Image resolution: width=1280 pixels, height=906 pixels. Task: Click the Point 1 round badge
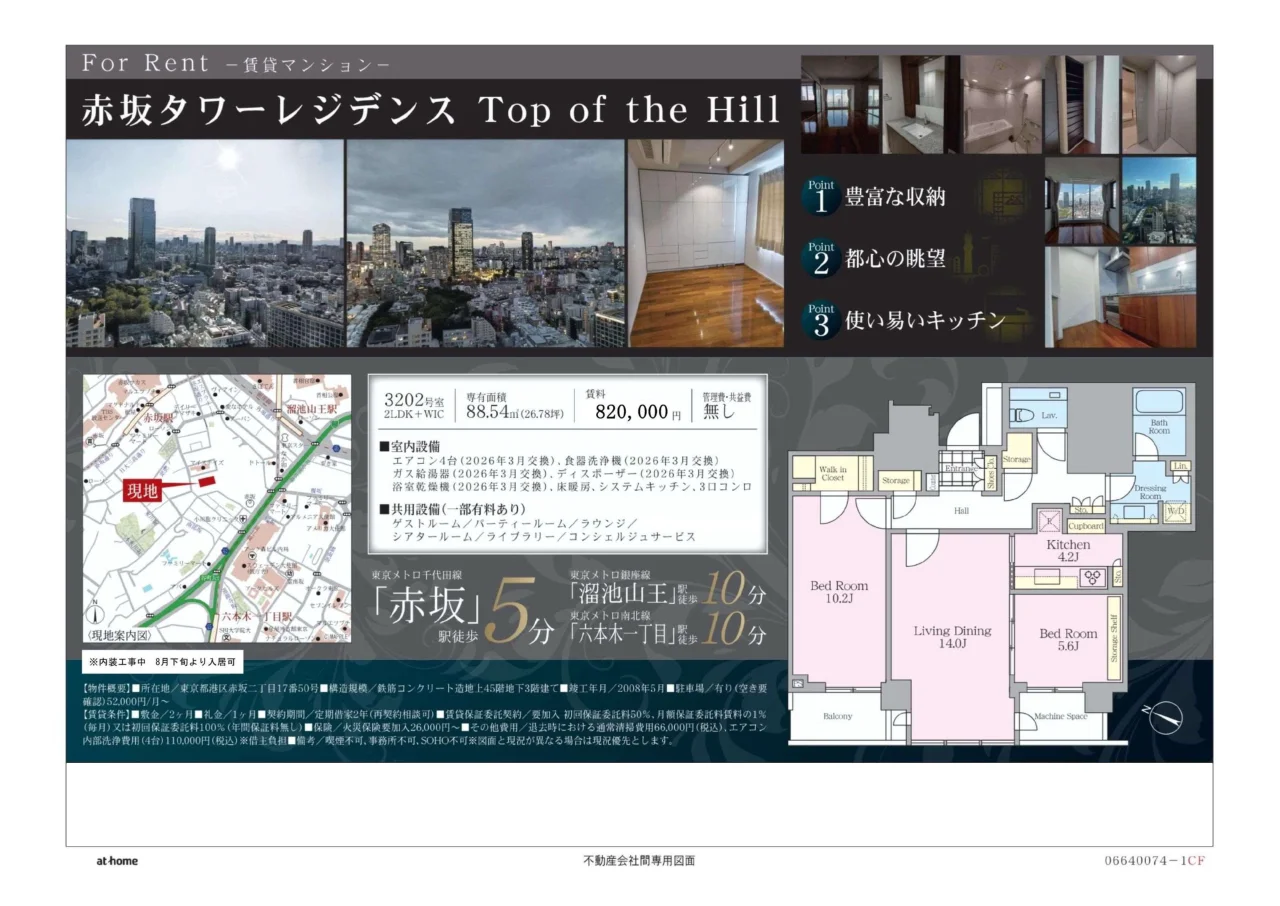[x=821, y=196]
